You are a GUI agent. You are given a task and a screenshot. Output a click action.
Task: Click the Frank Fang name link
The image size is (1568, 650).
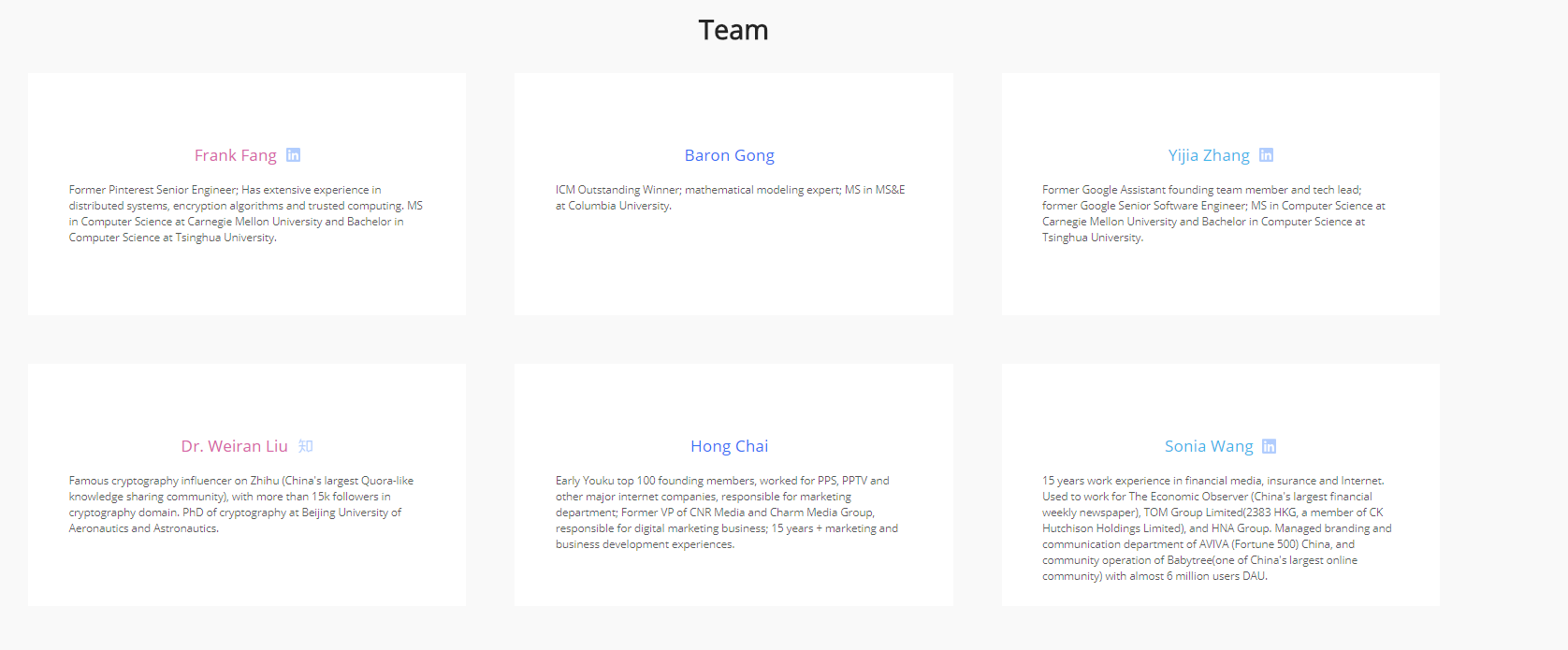point(236,155)
